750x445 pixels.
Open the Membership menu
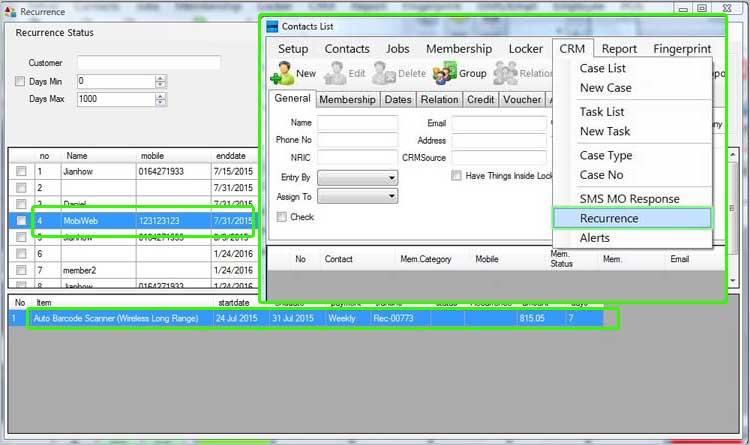[459, 49]
